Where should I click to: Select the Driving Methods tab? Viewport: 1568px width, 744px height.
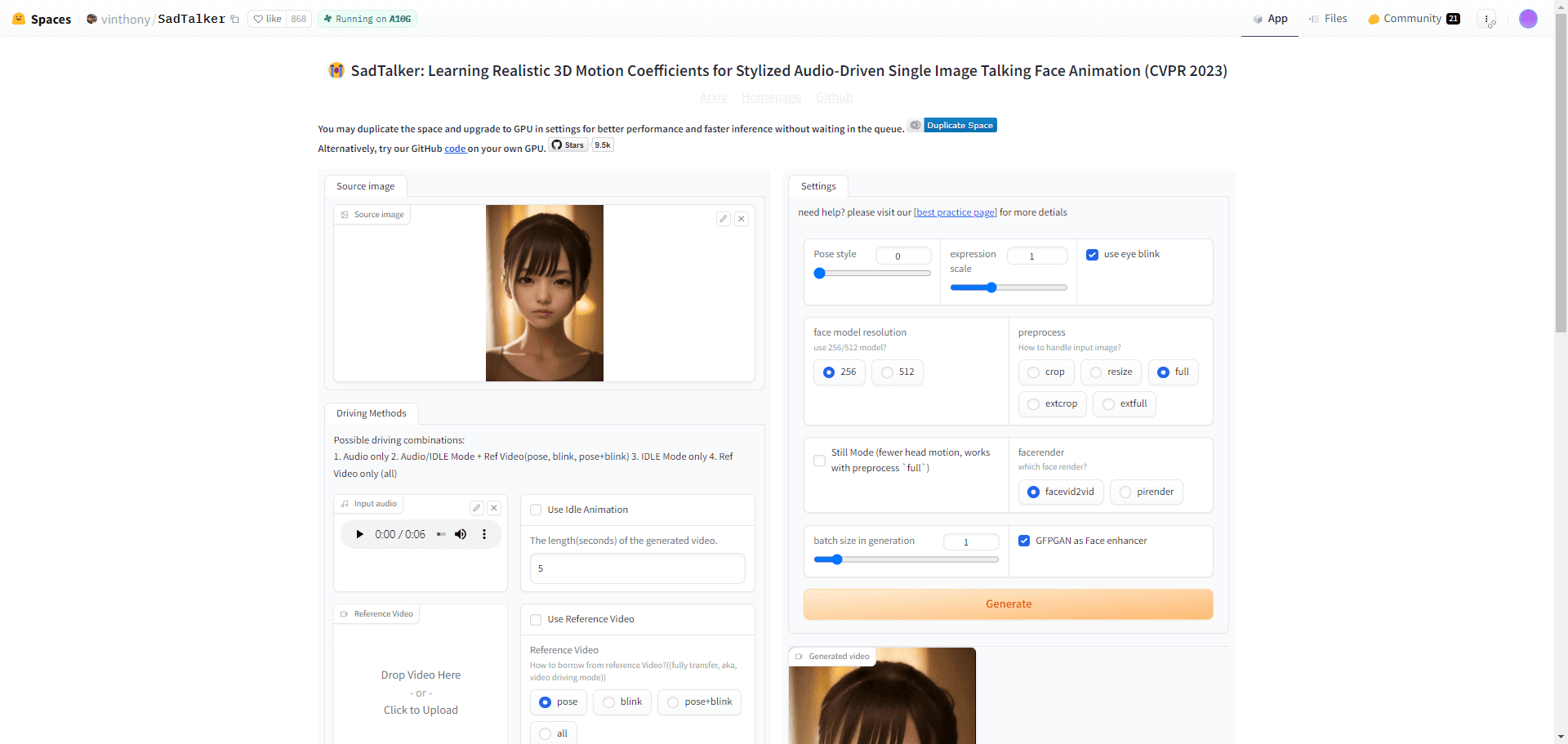click(x=372, y=413)
